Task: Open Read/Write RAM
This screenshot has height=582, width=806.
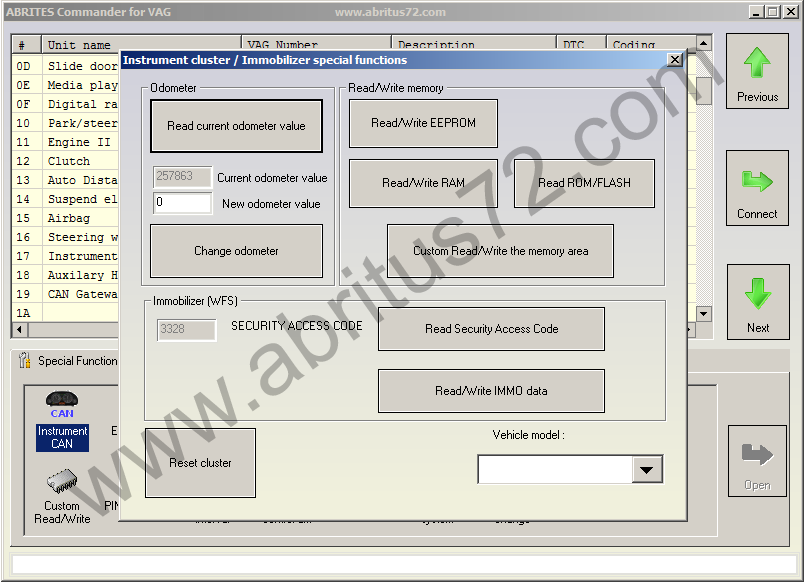Action: [424, 184]
